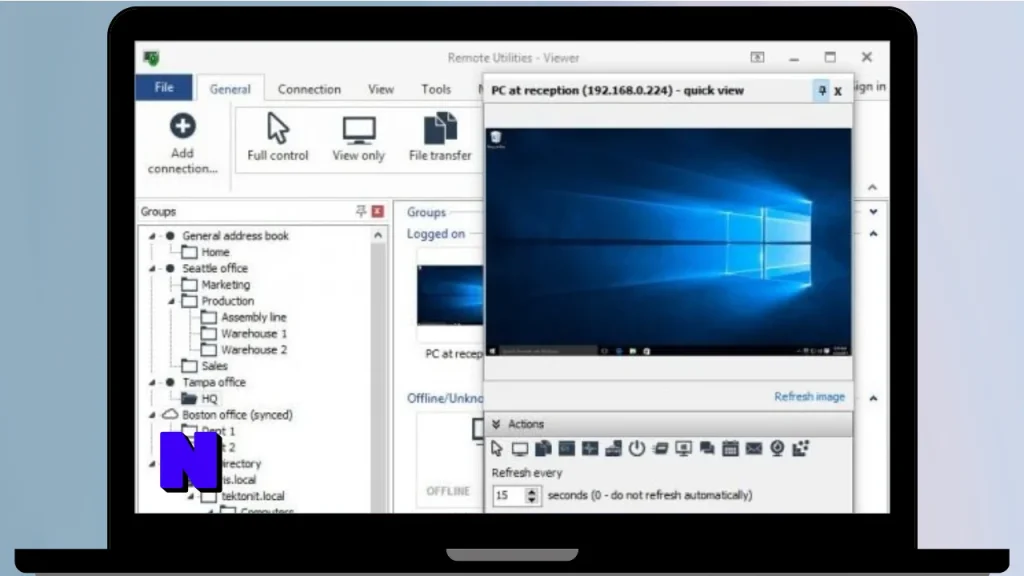
Task: Click the Add connection button
Action: coord(182,144)
